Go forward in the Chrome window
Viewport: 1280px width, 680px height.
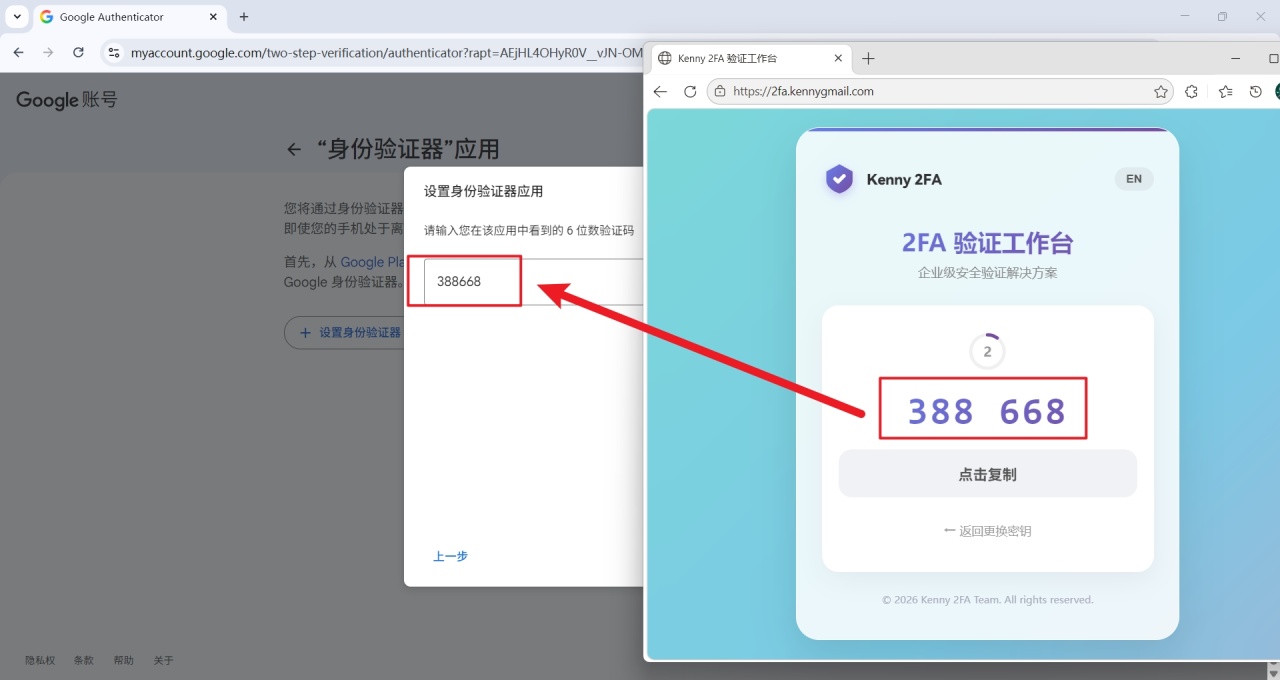(48, 52)
